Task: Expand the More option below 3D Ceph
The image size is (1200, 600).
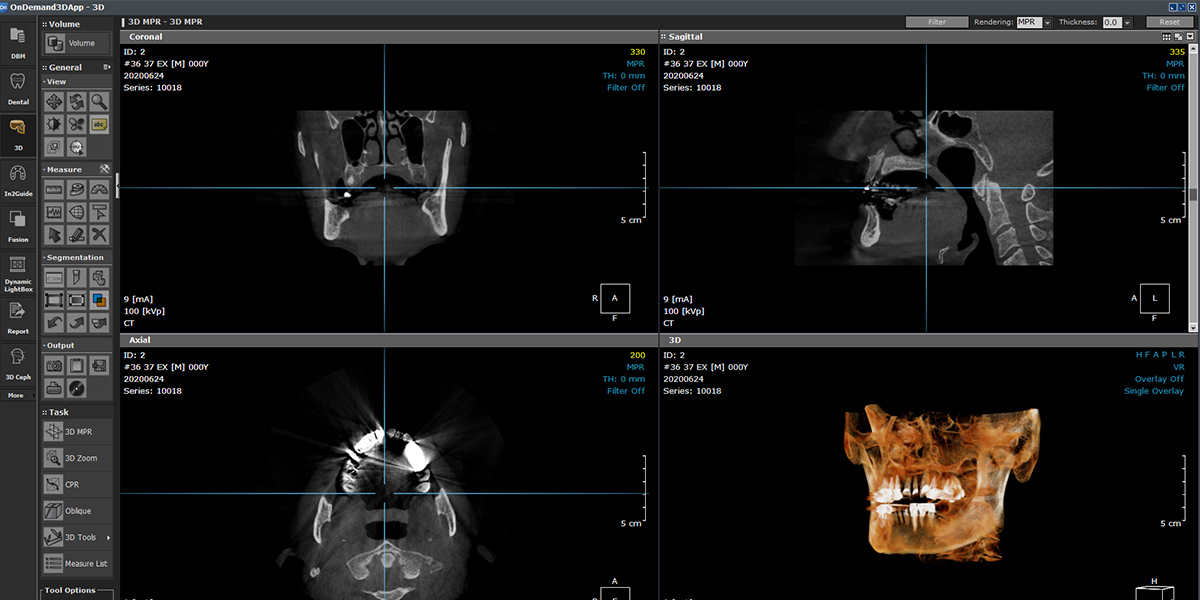Action: [16, 395]
